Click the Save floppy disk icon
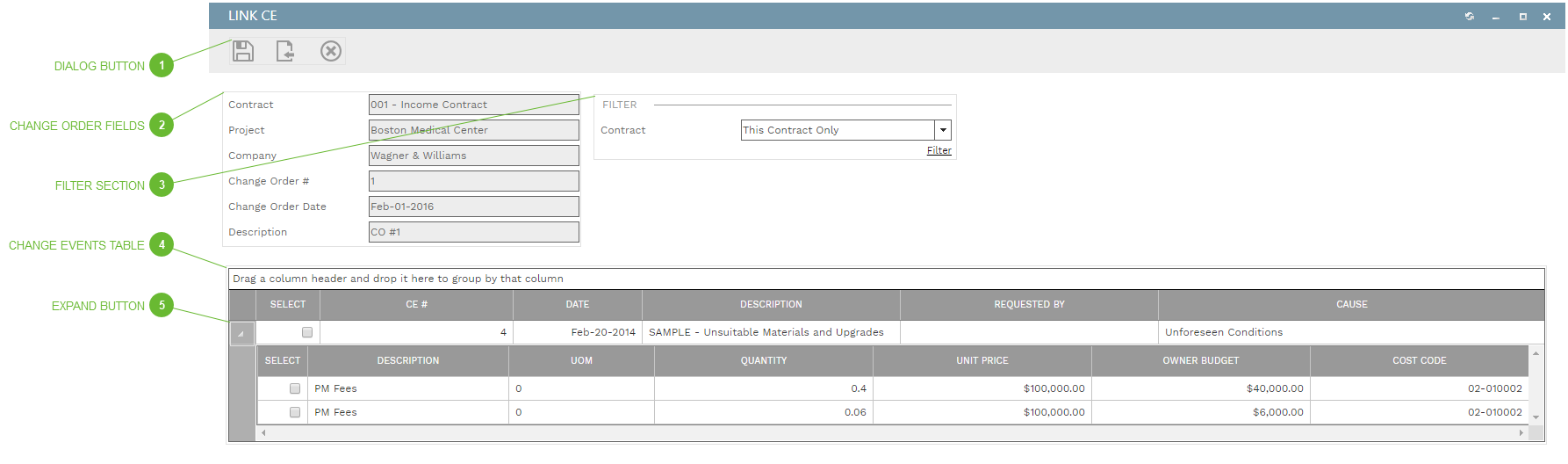Screen dimensions: 1568x464 pyautogui.click(x=243, y=51)
